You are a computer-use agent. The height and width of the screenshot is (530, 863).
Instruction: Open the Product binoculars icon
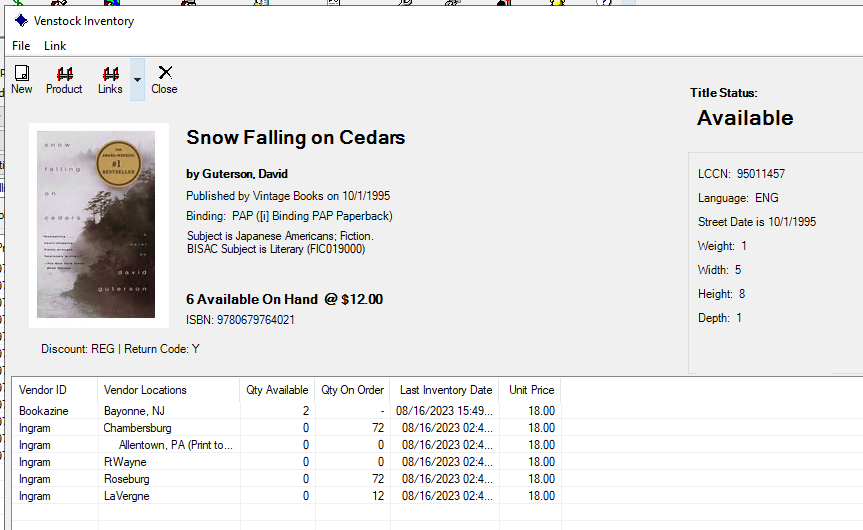click(x=64, y=74)
